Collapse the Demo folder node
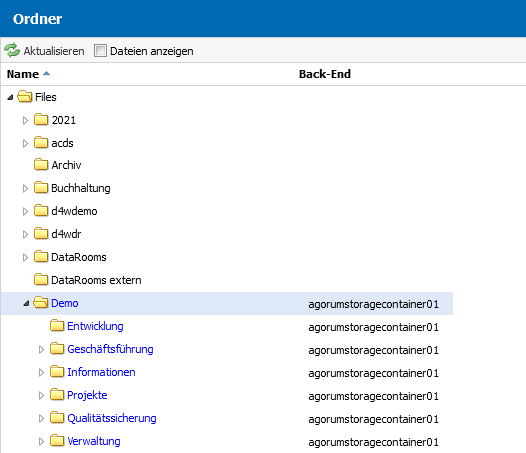The width and height of the screenshot is (526, 453). click(x=26, y=303)
